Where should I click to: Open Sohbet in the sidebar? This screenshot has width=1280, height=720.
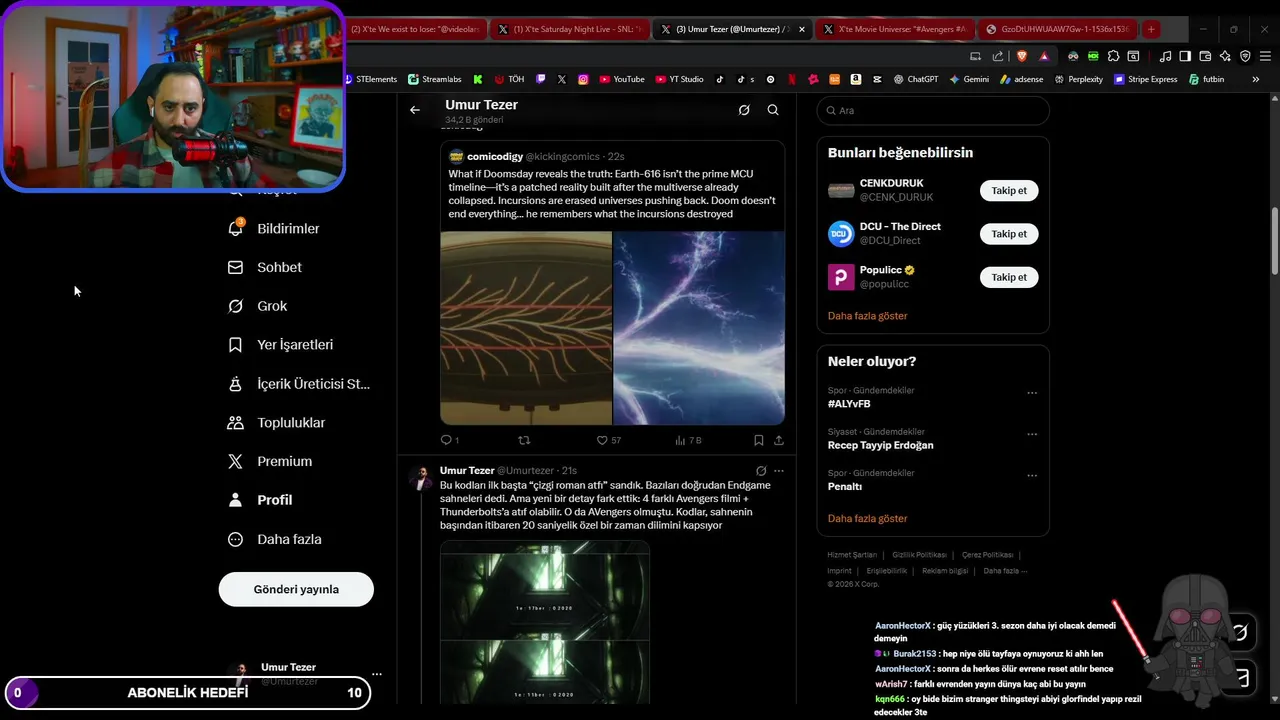pyautogui.click(x=265, y=267)
